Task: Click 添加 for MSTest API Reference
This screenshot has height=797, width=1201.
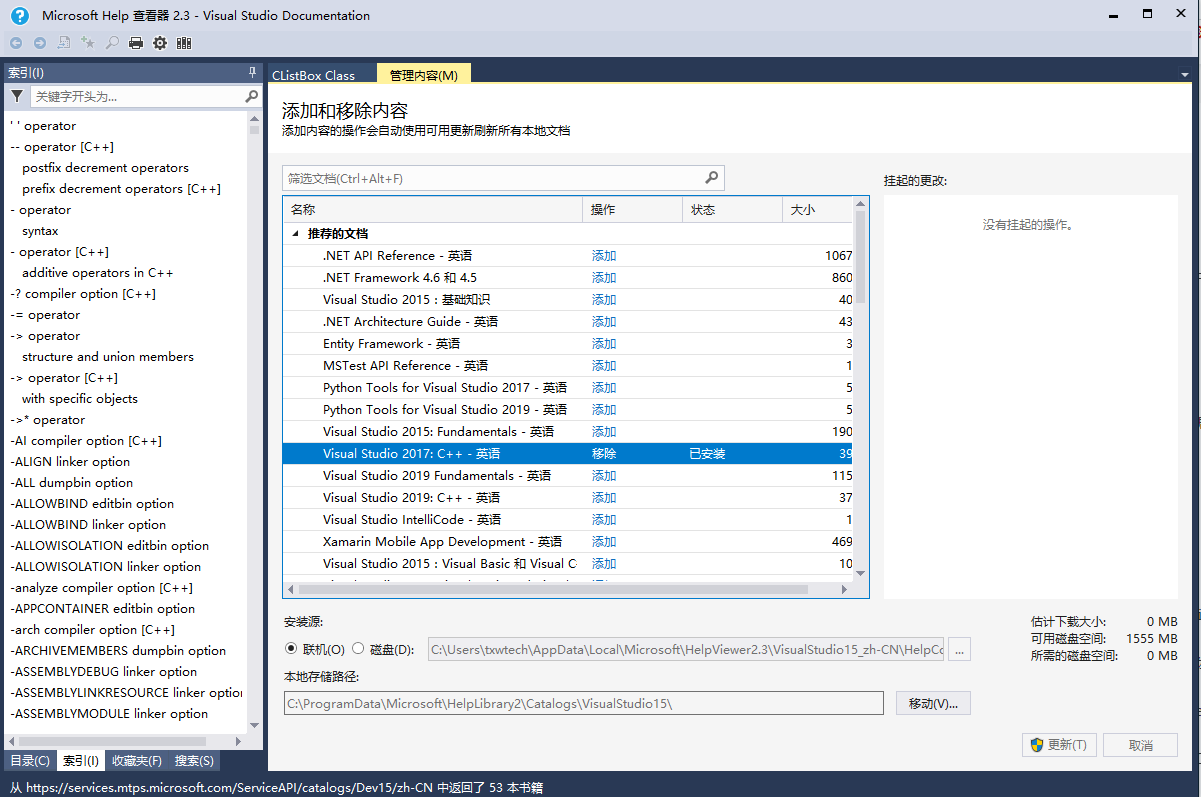Action: point(604,366)
